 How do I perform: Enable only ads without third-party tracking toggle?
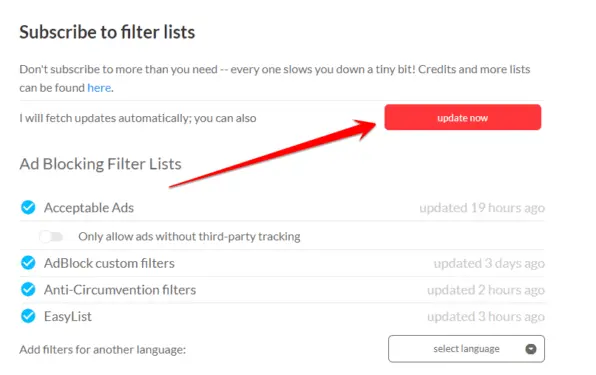51,237
